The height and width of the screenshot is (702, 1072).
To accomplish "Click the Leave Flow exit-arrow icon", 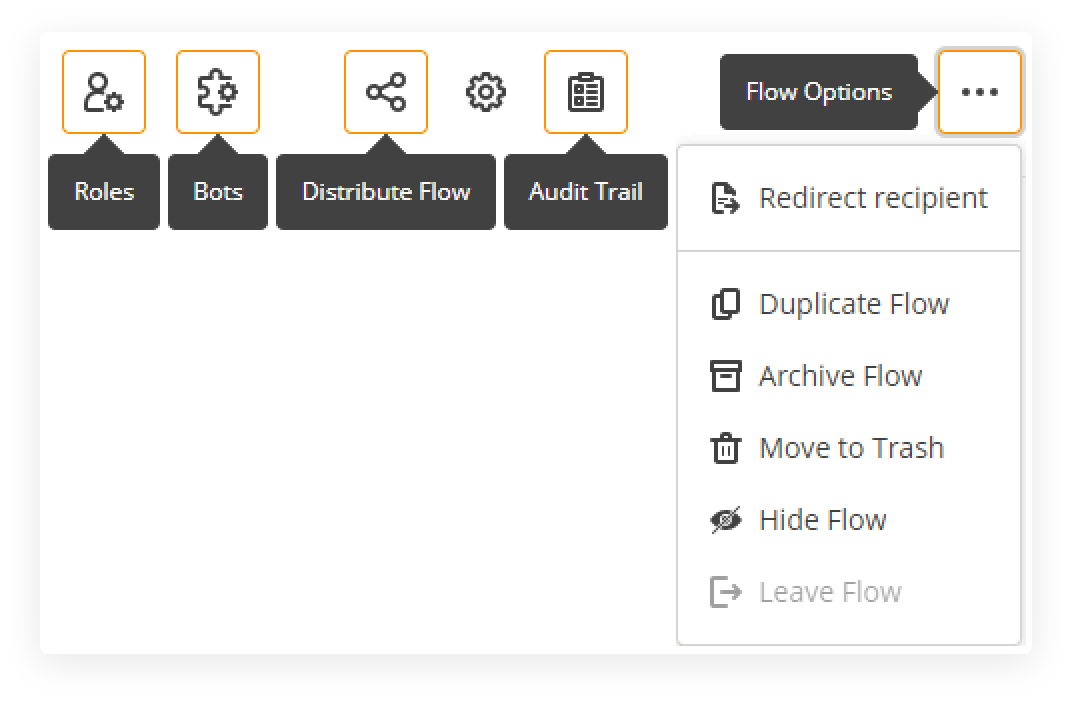I will [x=725, y=592].
